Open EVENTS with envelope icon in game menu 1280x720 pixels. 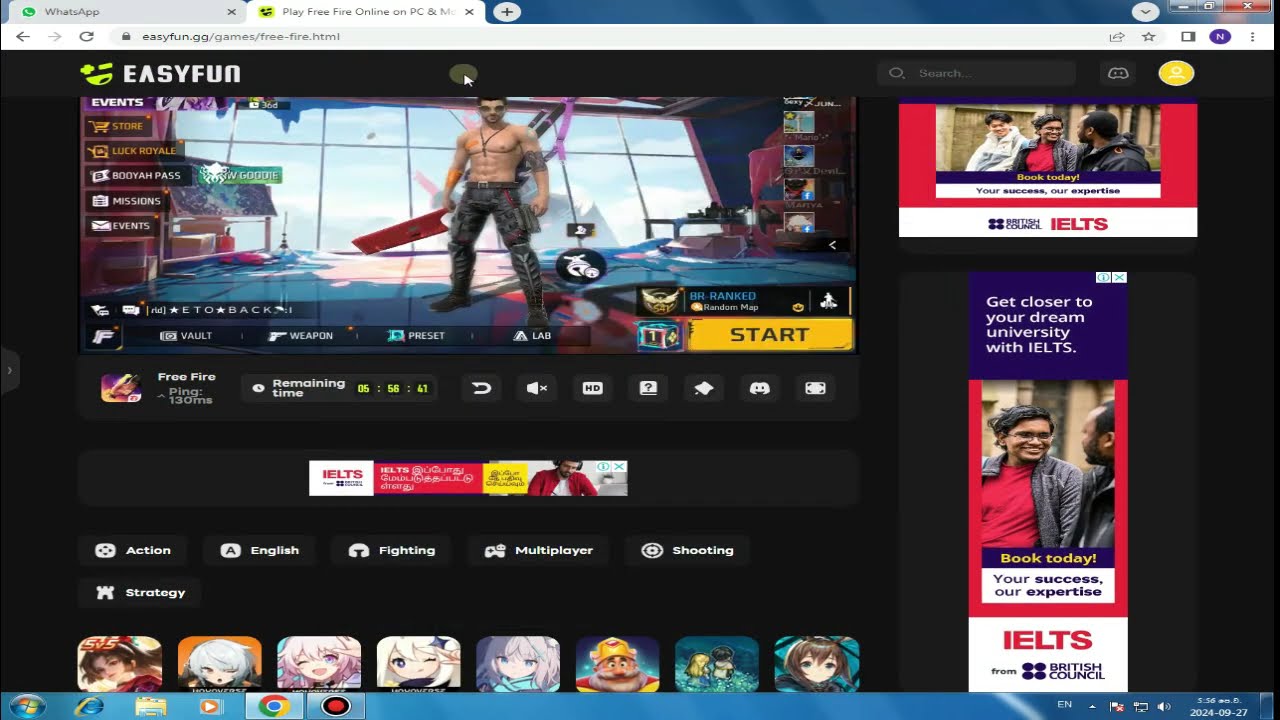point(121,226)
